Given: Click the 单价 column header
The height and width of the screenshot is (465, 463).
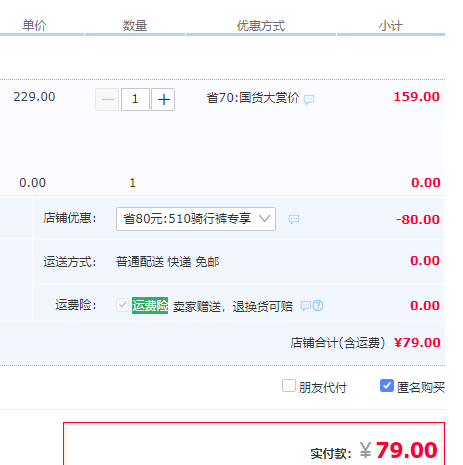Looking at the screenshot, I should coord(34,26).
